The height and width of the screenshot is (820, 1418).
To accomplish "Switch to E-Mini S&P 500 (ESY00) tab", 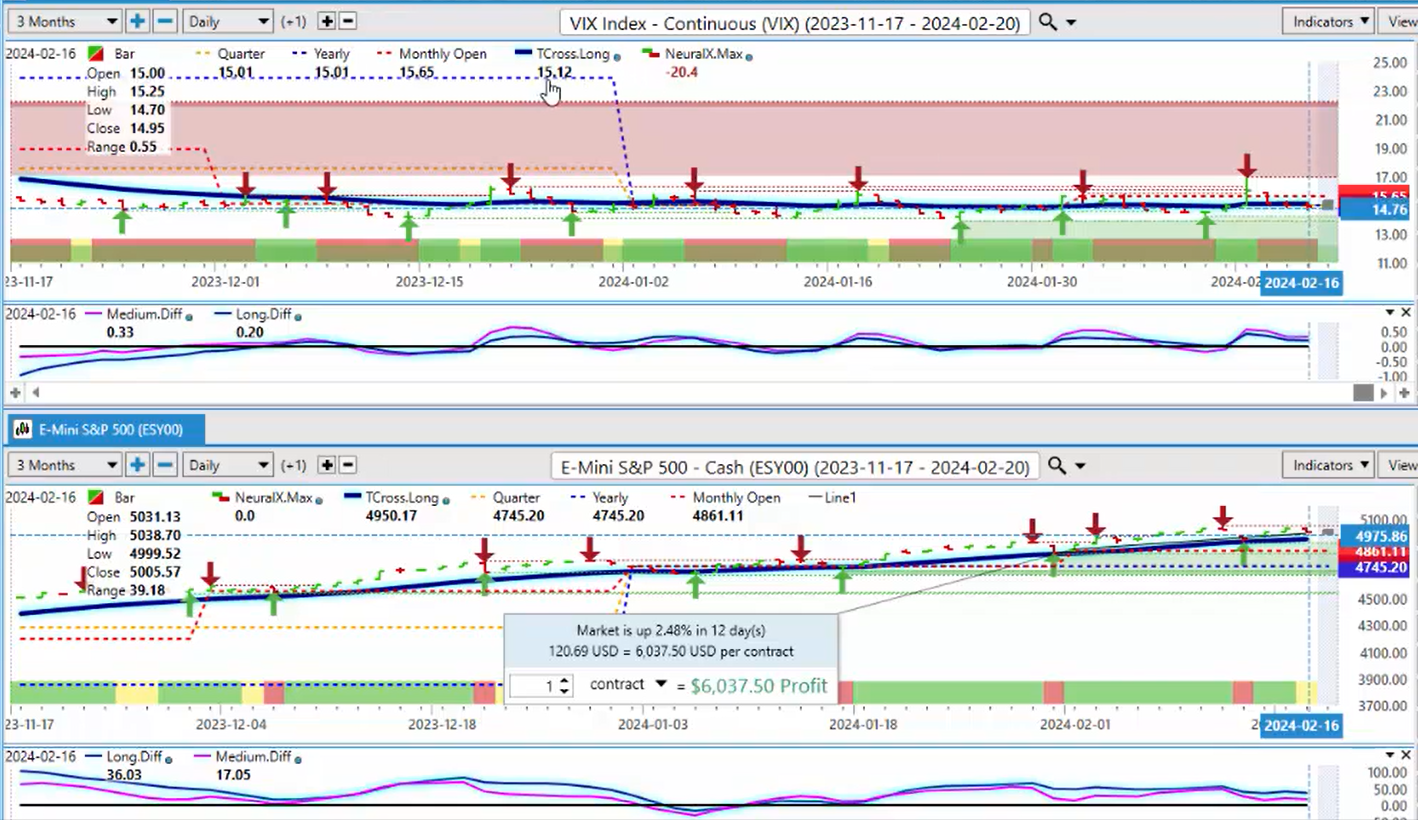I will [104, 430].
